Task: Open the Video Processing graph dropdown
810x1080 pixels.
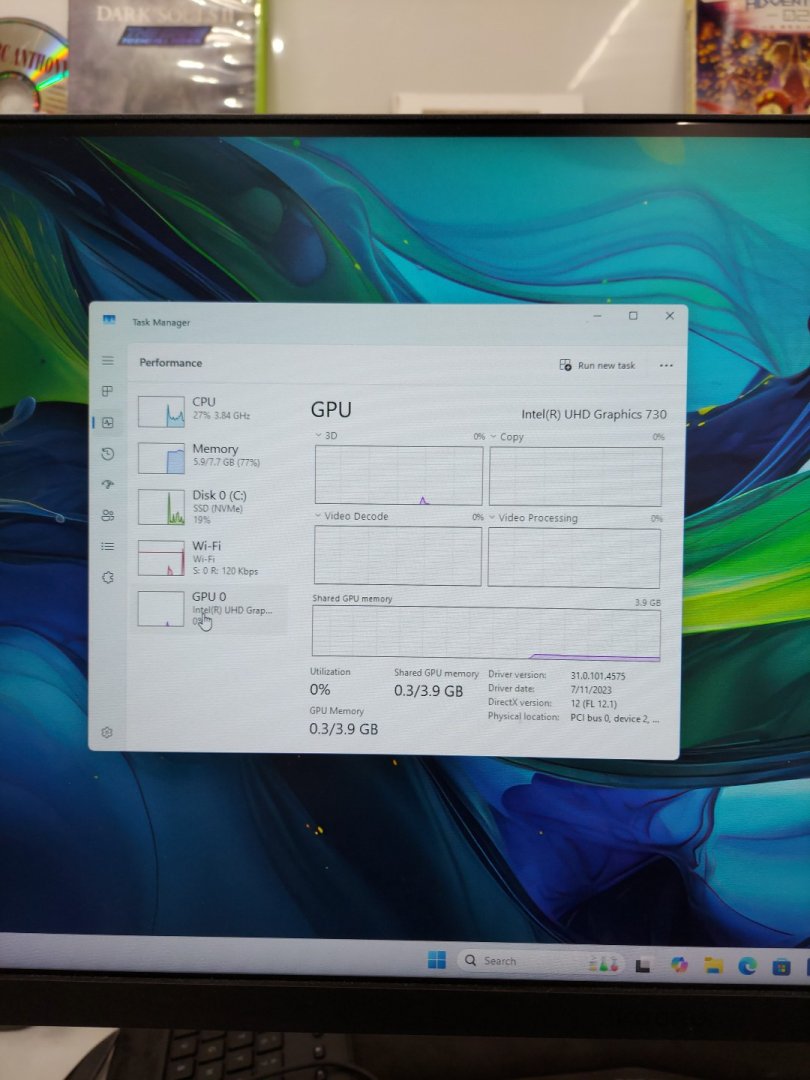Action: point(533,518)
